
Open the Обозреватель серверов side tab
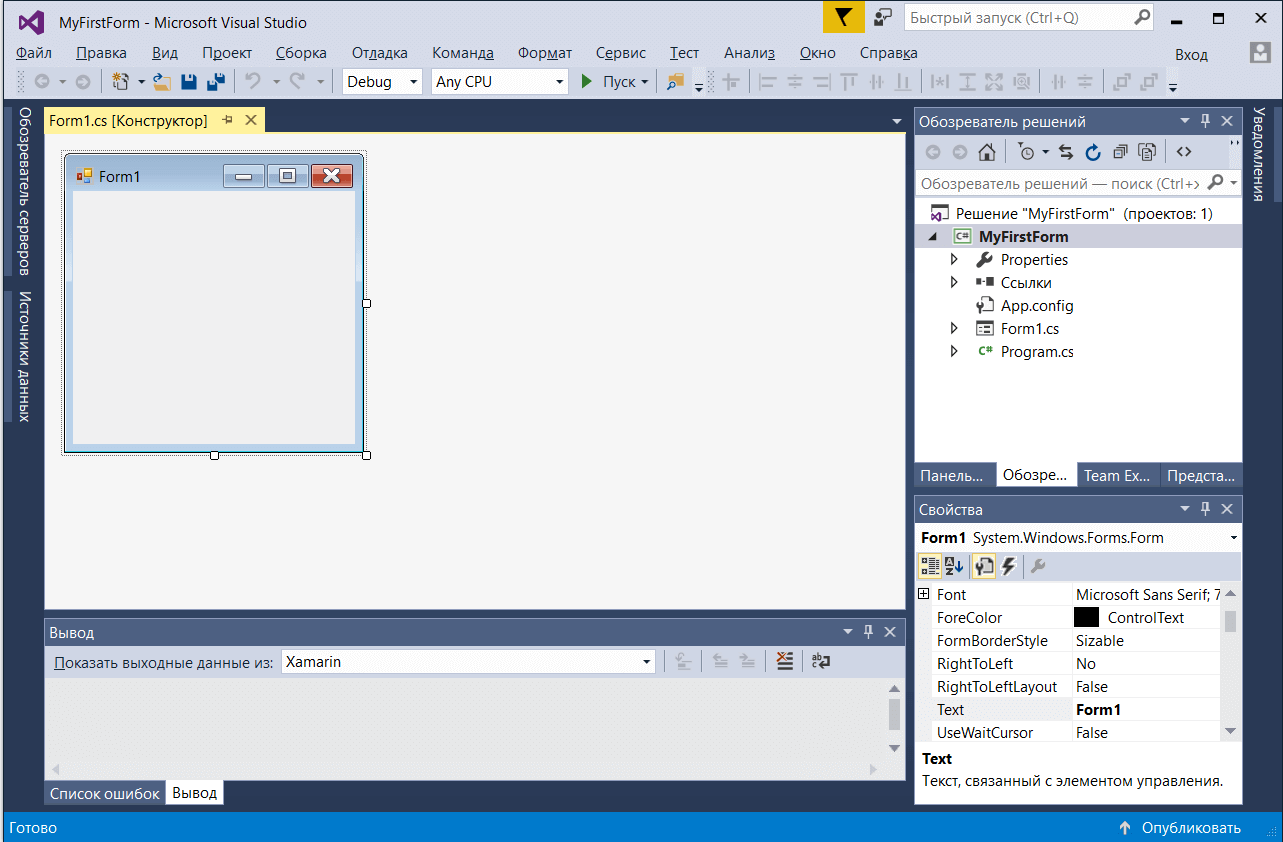point(25,190)
